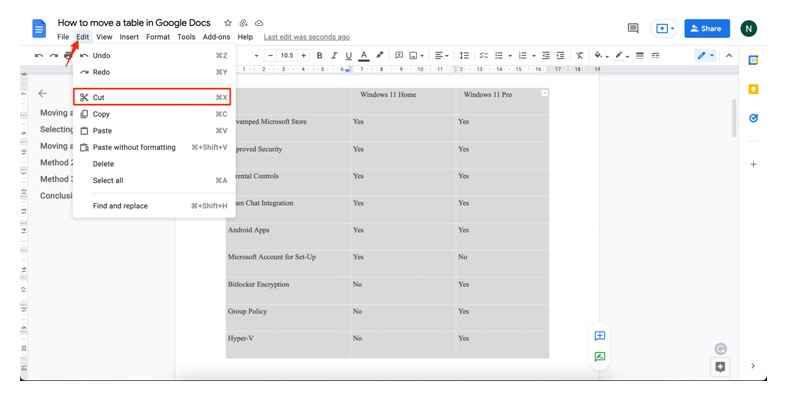Screen dimensions: 786x397
Task: Check the cloud document status icon
Action: [x=259, y=23]
